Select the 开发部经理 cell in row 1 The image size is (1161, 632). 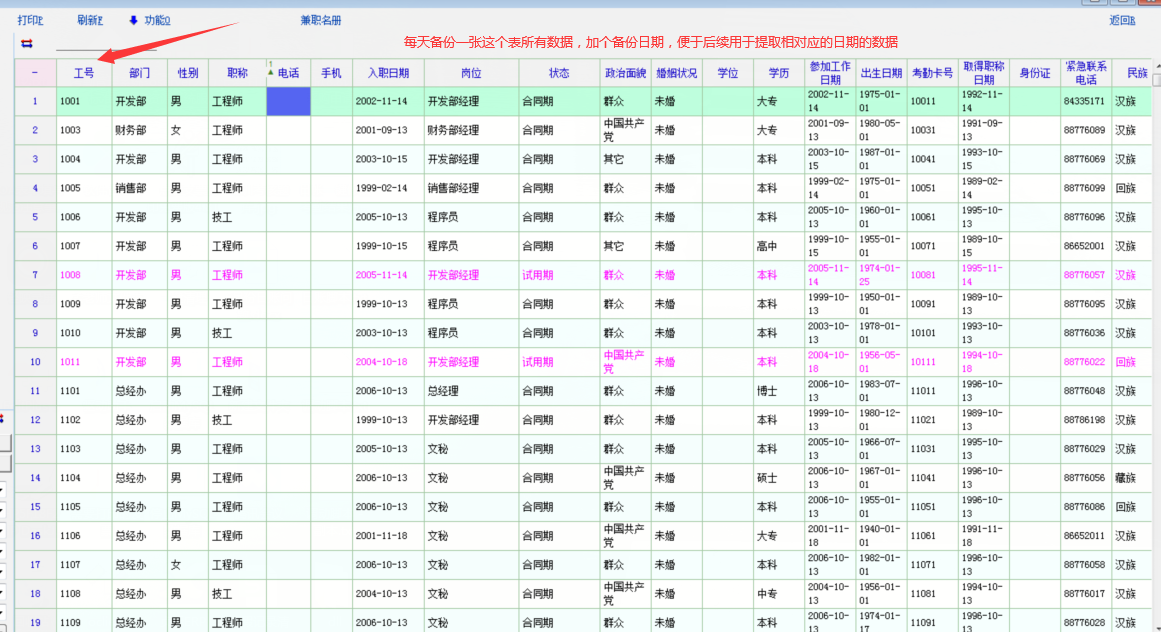pos(471,101)
